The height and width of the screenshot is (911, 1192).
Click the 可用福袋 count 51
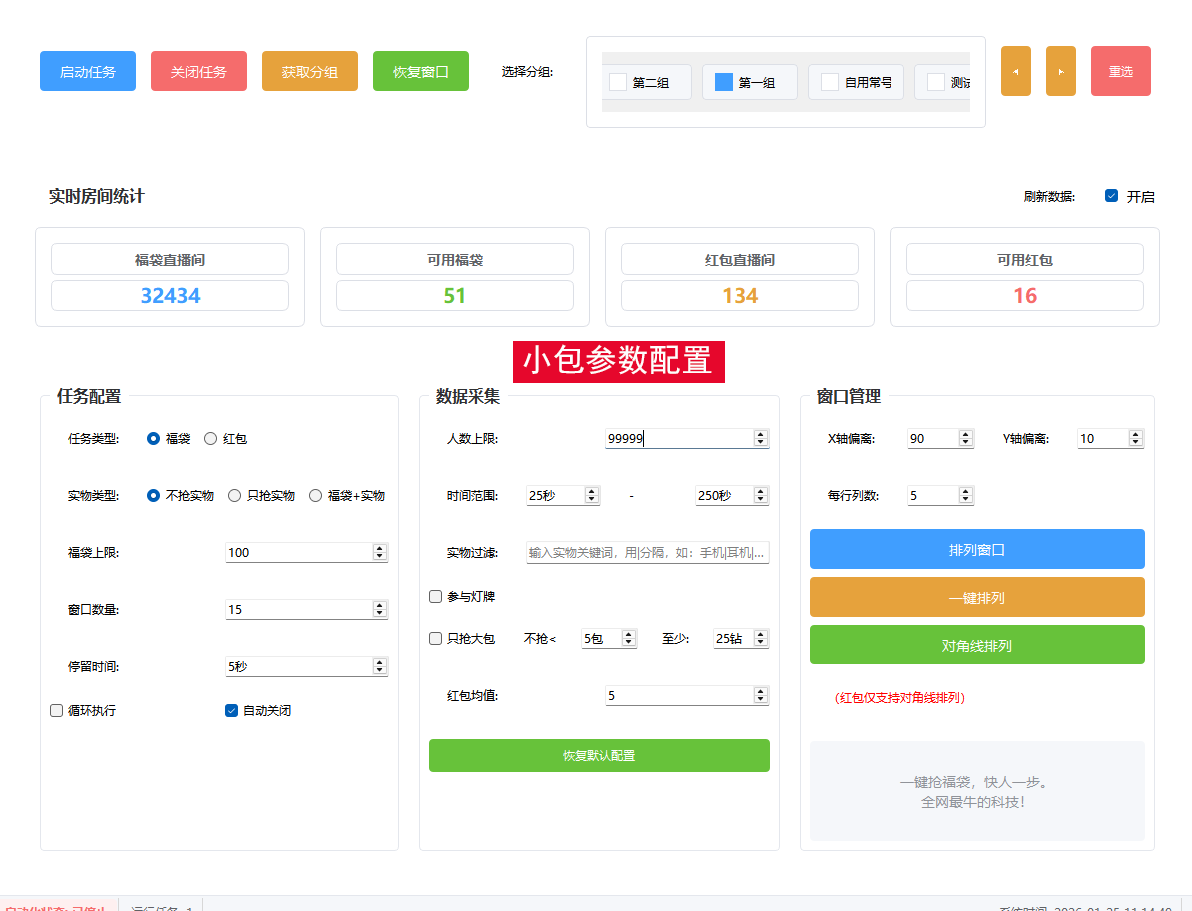pos(455,296)
